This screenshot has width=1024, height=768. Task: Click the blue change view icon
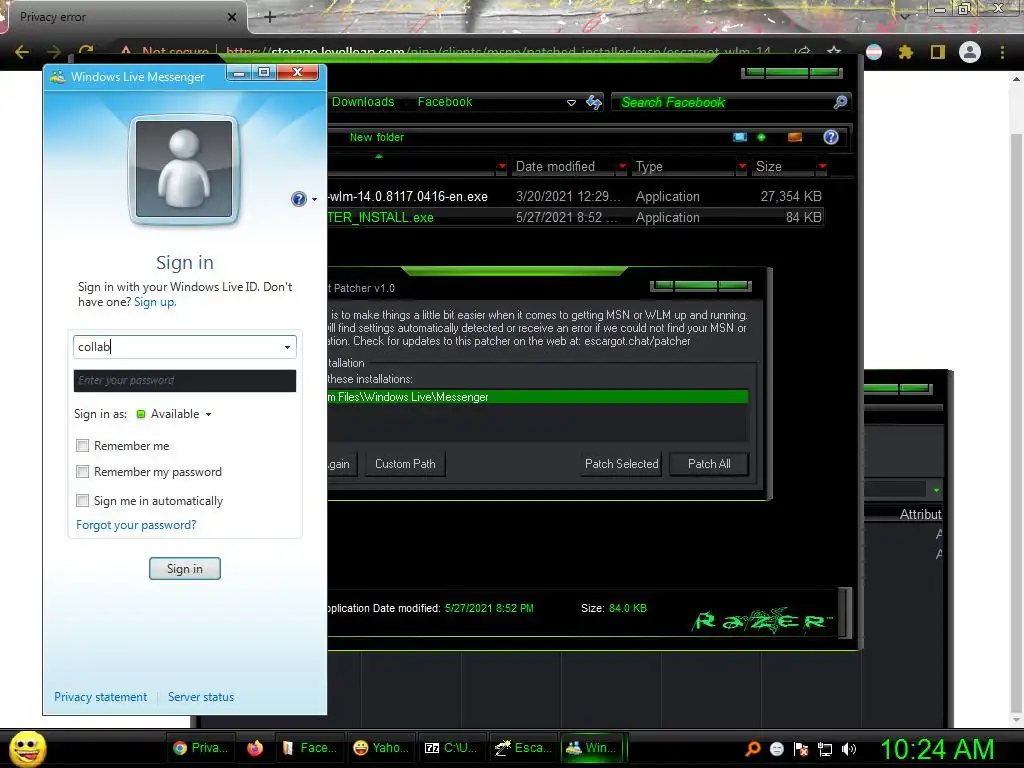click(740, 137)
